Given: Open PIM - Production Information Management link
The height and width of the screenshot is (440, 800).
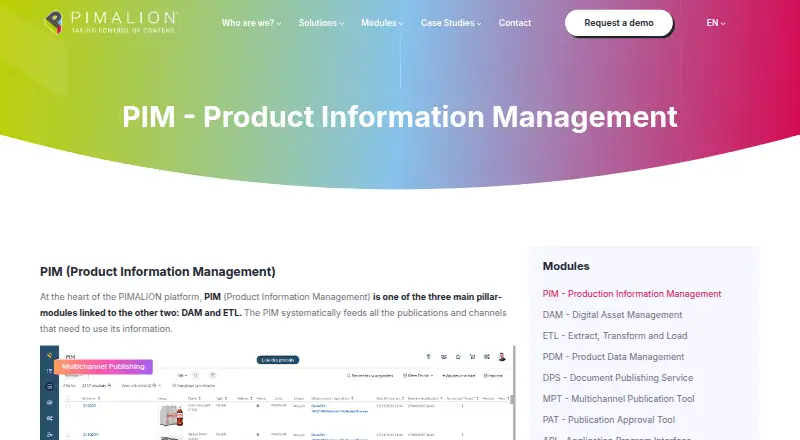Looking at the screenshot, I should 632,294.
